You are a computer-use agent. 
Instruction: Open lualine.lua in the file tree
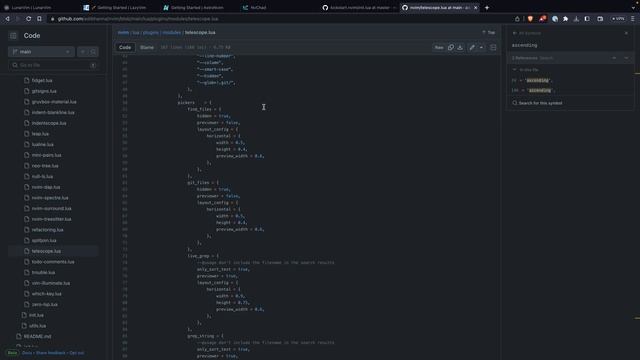click(x=42, y=144)
